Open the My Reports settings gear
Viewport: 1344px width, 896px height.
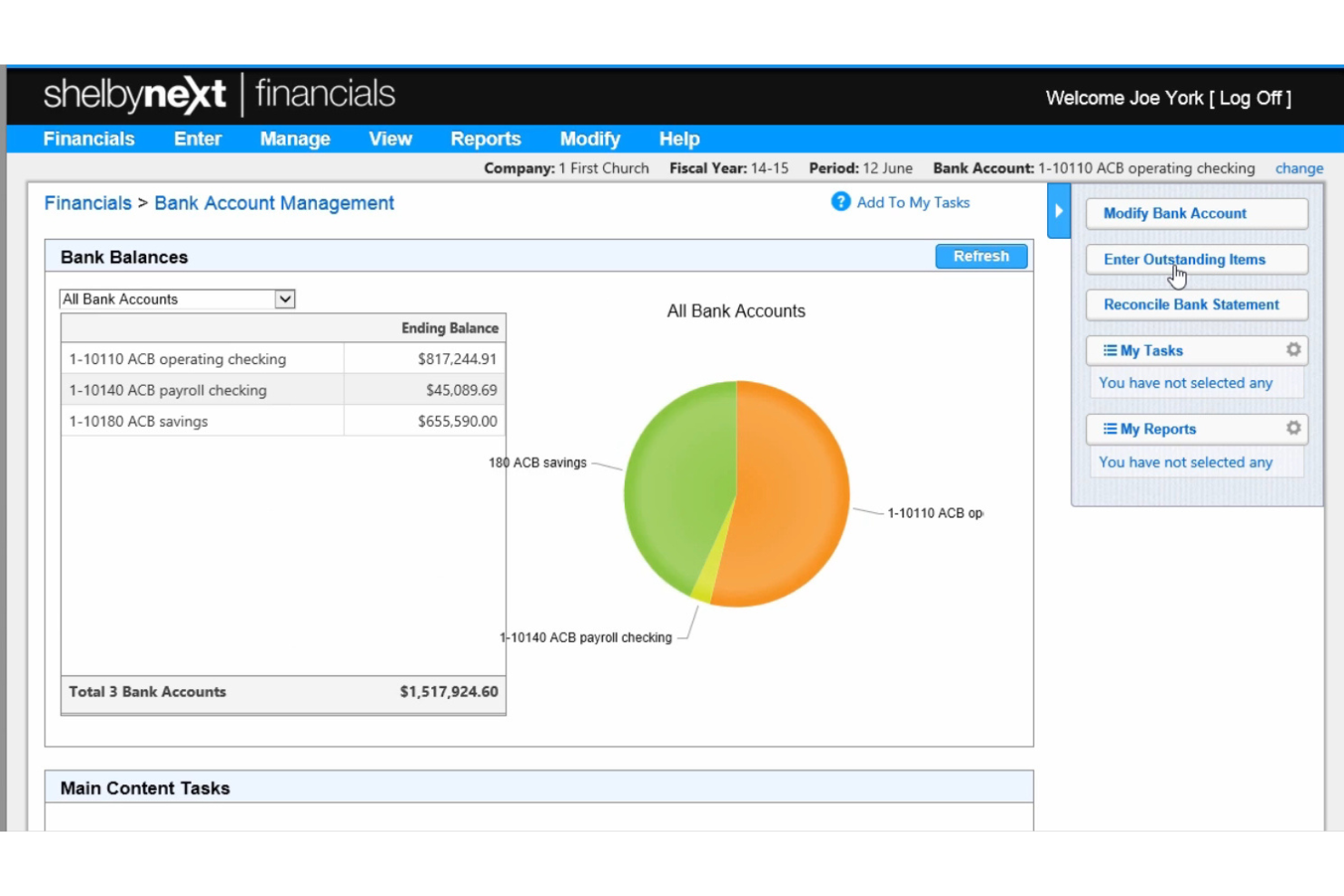pyautogui.click(x=1293, y=428)
